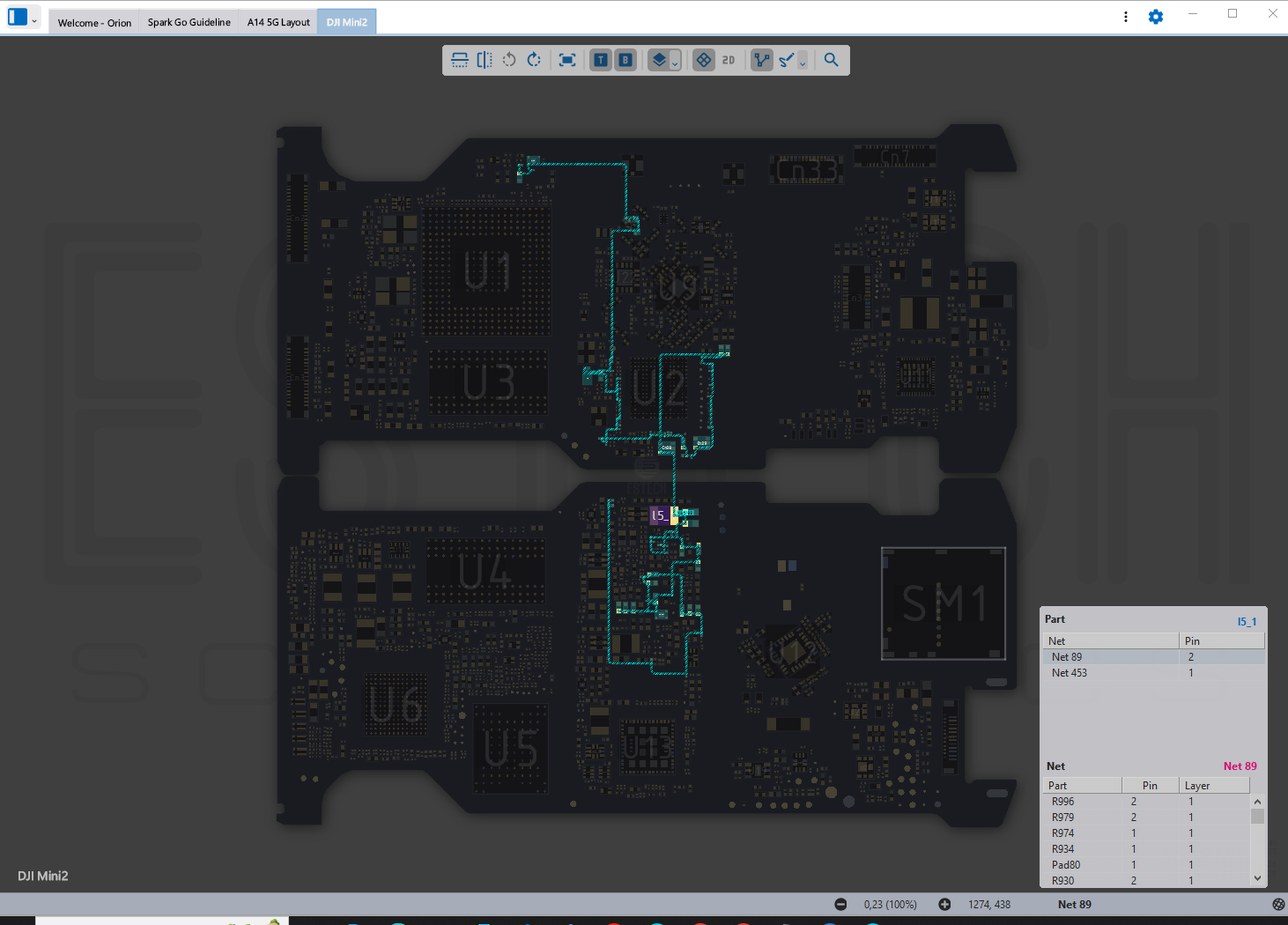Select the U1 chip on board

(487, 270)
